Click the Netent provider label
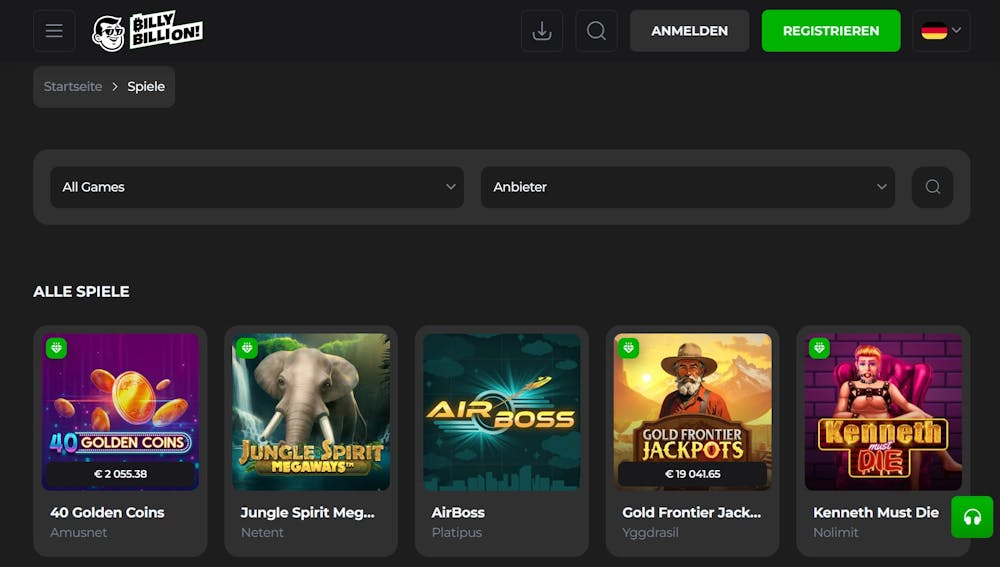1000x567 pixels. tap(262, 532)
